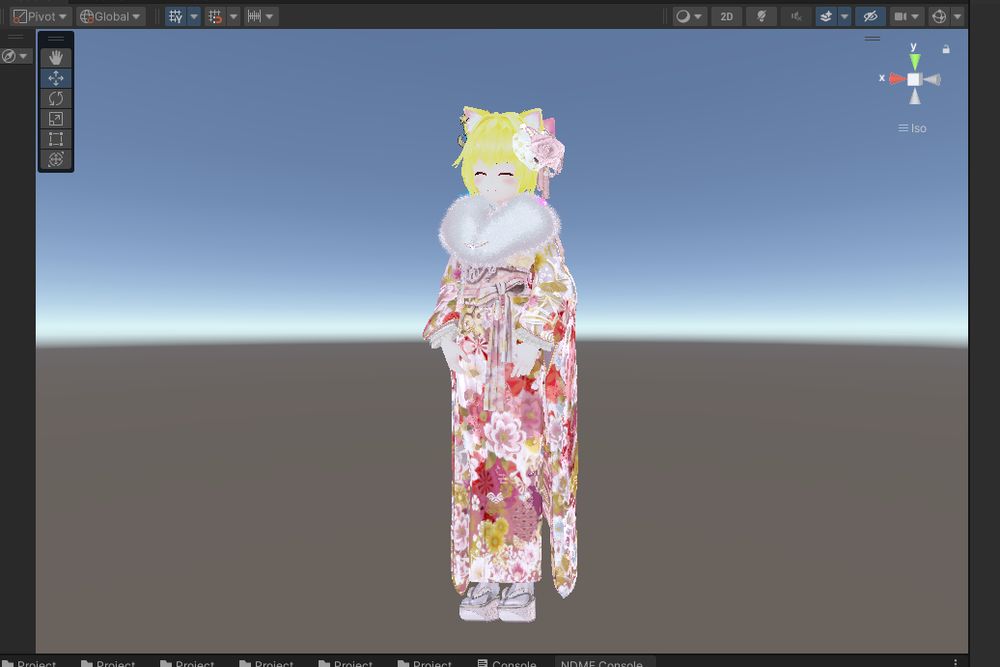Toggle grid snapping magnet icon
The height and width of the screenshot is (667, 1000).
tap(215, 17)
